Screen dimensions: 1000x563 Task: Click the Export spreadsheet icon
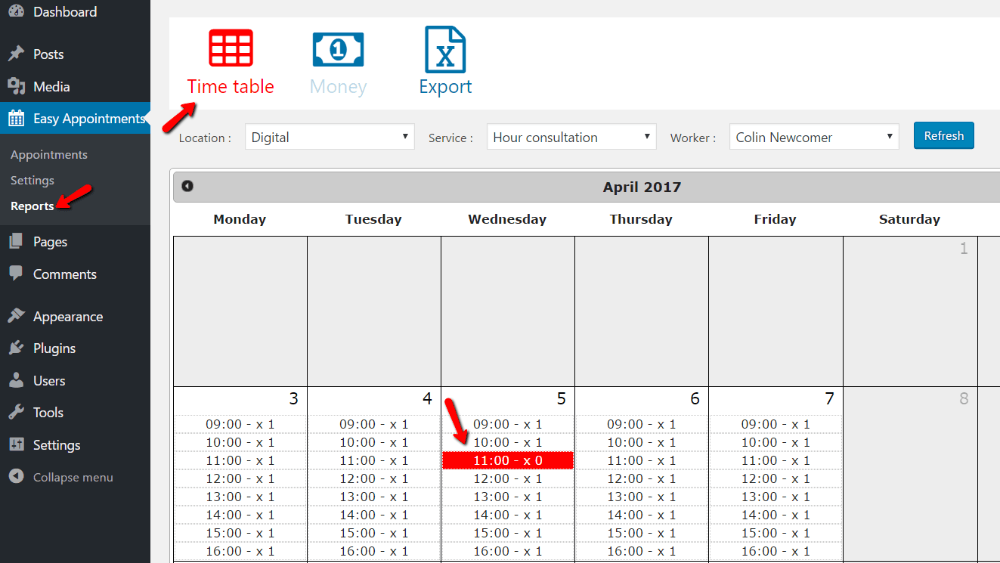tap(445, 49)
